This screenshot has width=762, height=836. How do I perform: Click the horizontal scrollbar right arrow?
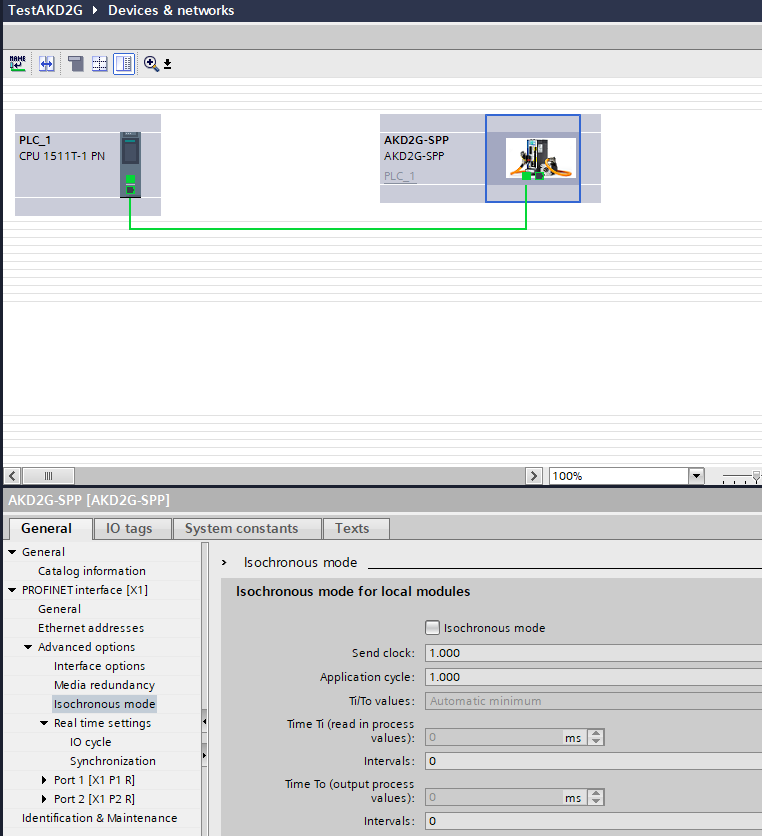(534, 476)
